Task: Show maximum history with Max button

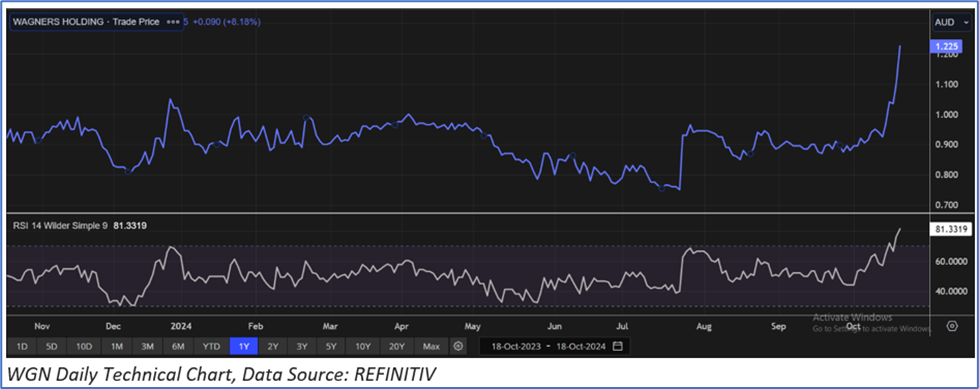Action: 431,346
